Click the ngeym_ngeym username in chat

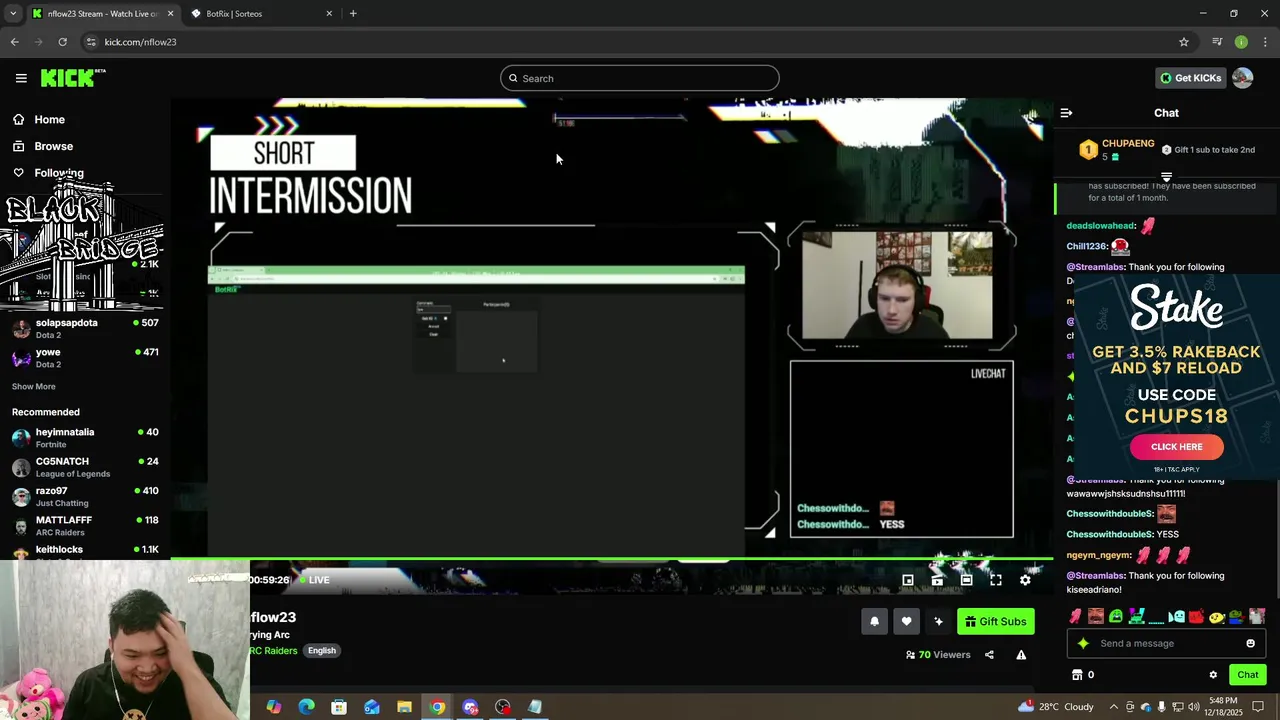pyautogui.click(x=1099, y=555)
